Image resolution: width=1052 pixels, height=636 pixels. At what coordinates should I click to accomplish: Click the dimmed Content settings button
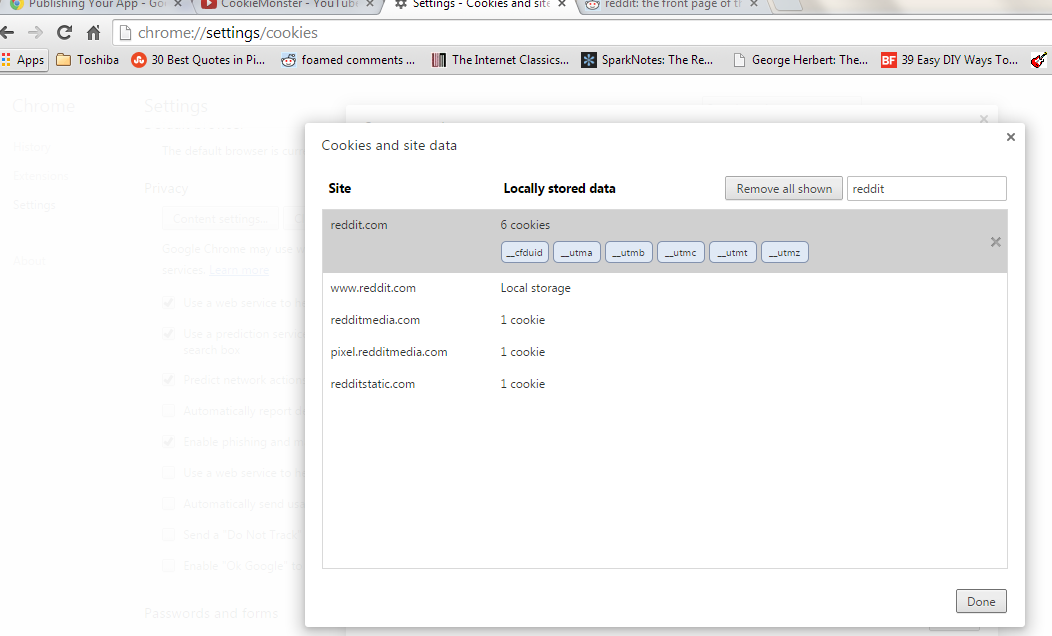(220, 219)
